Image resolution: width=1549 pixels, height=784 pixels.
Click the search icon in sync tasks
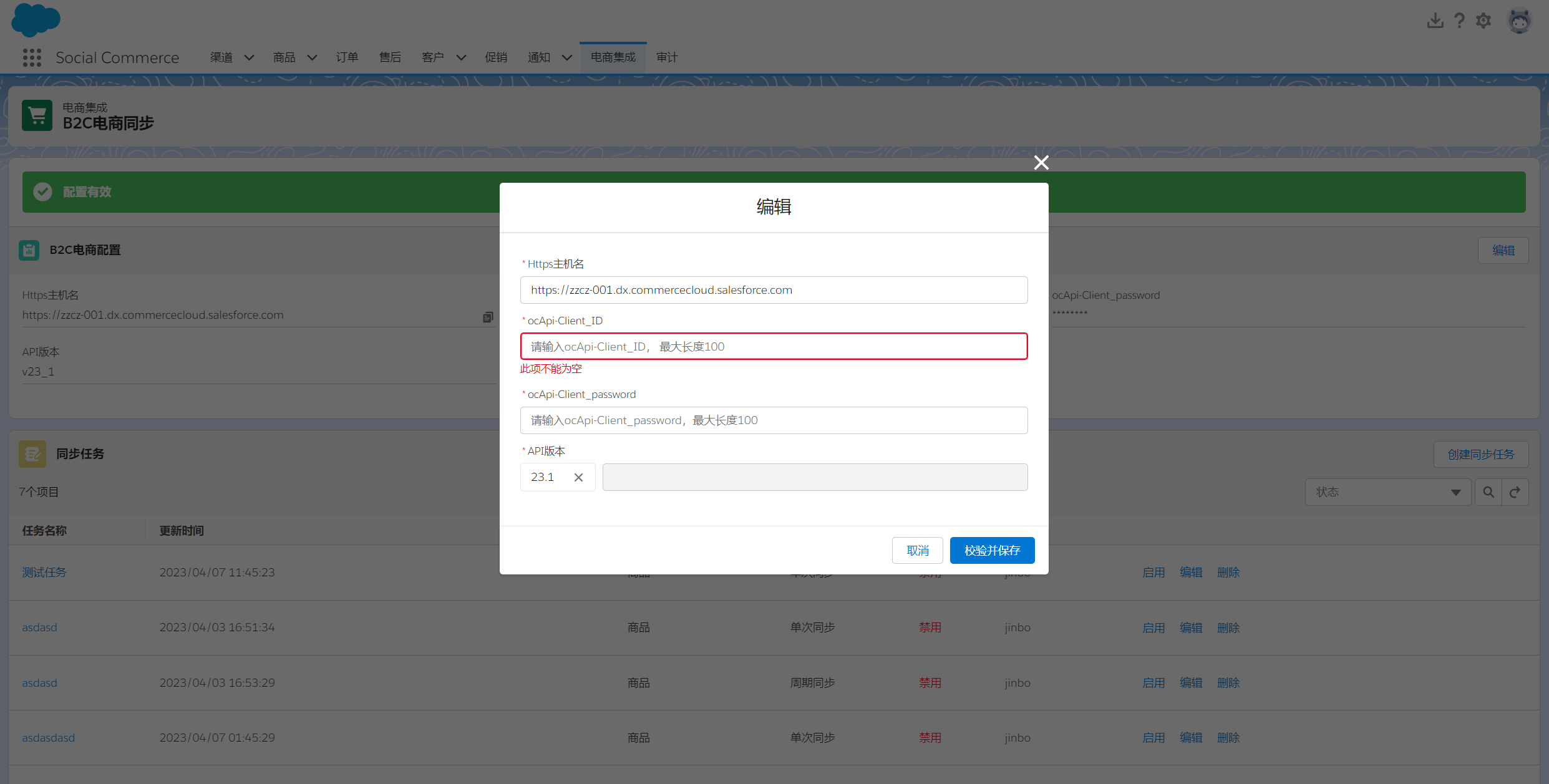1488,492
